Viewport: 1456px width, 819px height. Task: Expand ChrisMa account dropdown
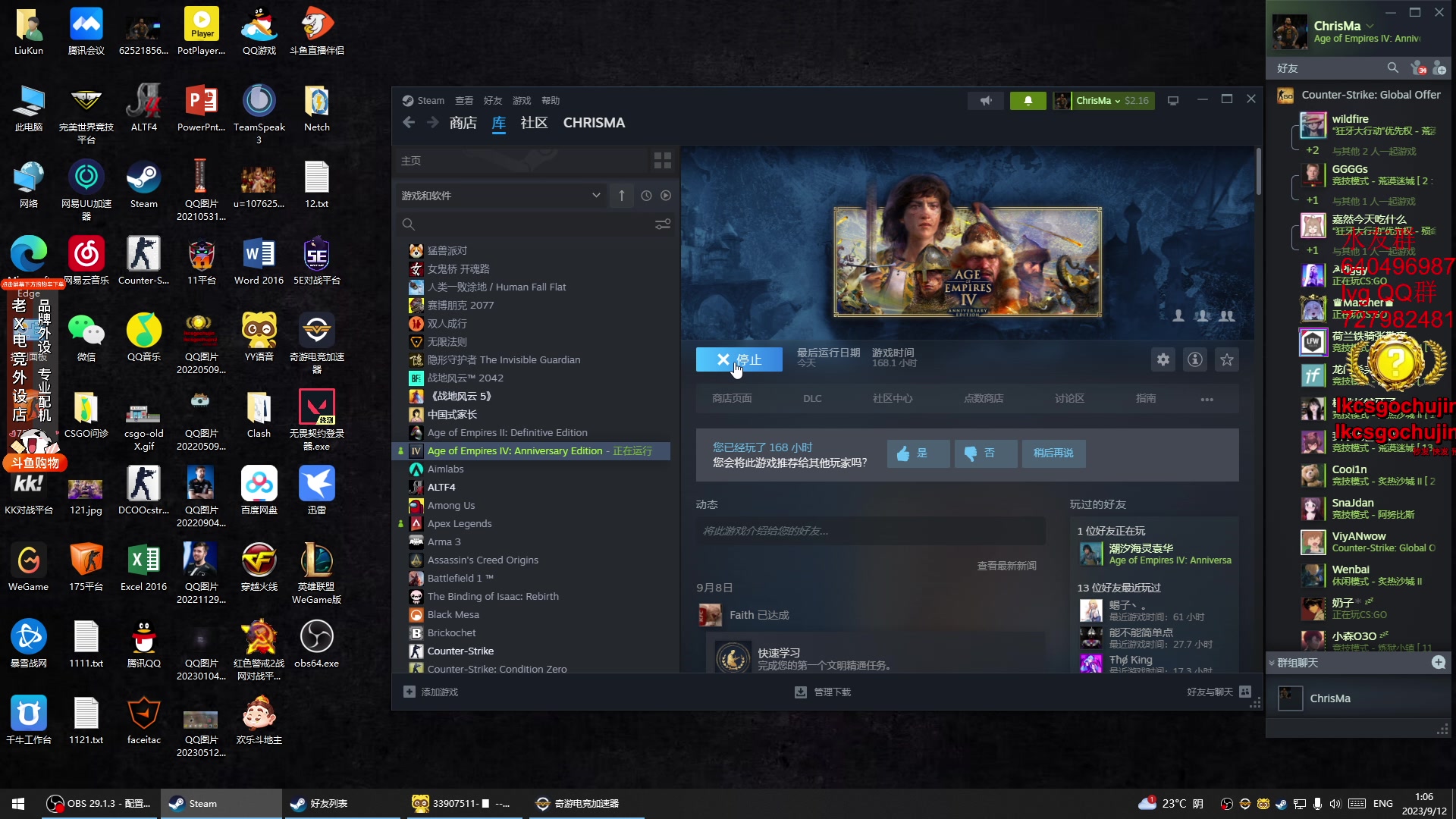click(1104, 100)
